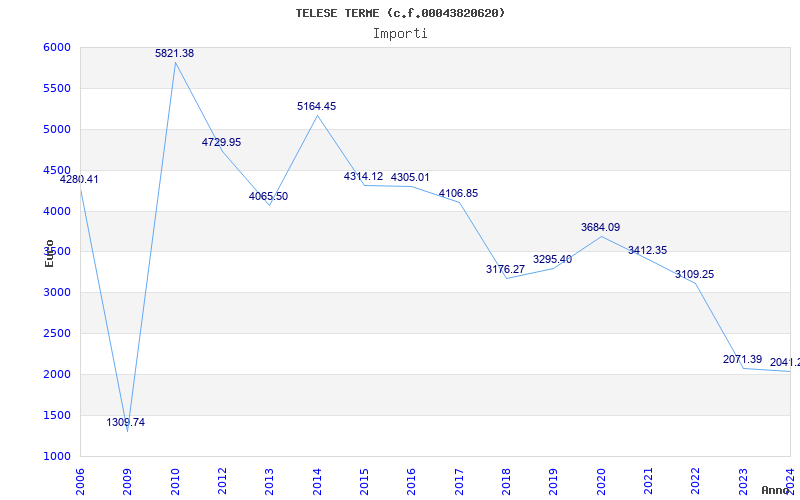Click the Importi subtitle
The height and width of the screenshot is (500, 800).
[400, 33]
